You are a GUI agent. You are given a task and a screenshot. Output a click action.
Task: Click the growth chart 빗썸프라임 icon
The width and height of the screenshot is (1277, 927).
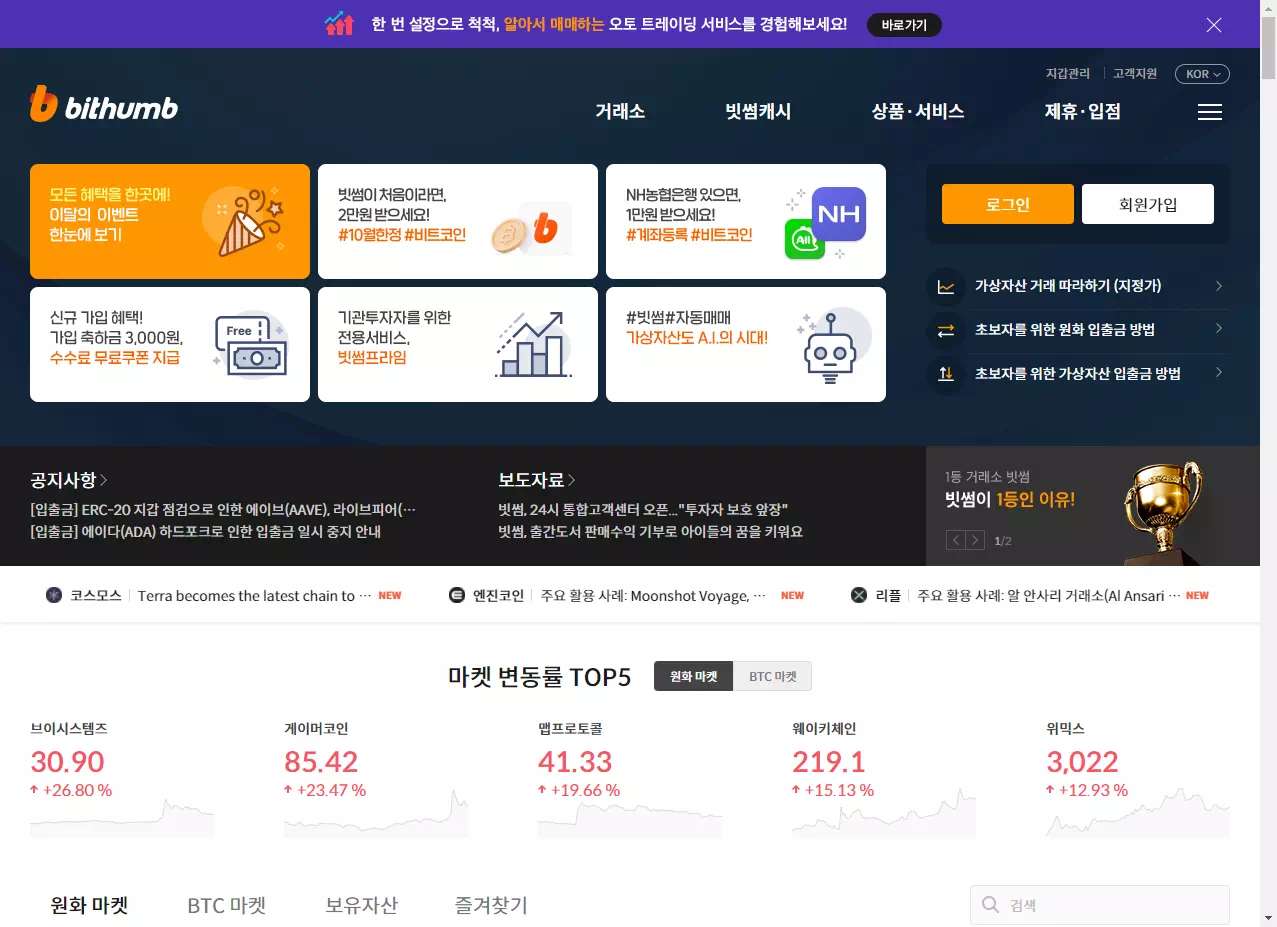(x=534, y=345)
